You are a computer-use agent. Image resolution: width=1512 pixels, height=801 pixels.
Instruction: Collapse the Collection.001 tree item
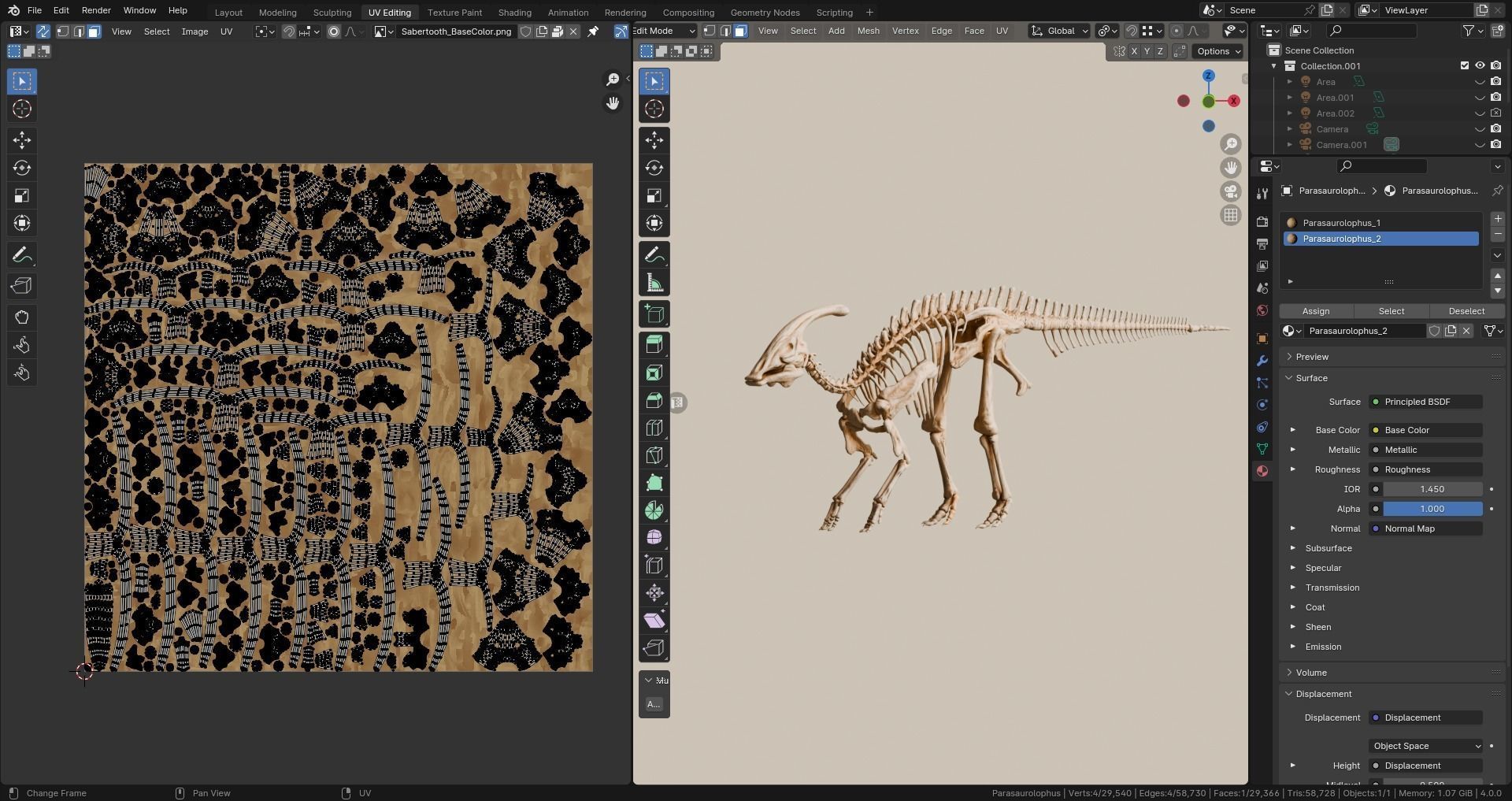point(1274,66)
